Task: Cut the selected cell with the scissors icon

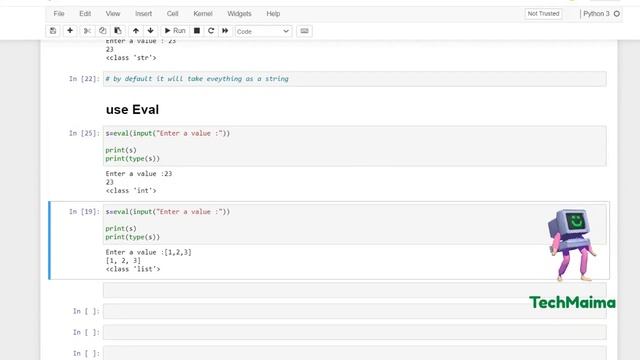Action: tap(87, 31)
